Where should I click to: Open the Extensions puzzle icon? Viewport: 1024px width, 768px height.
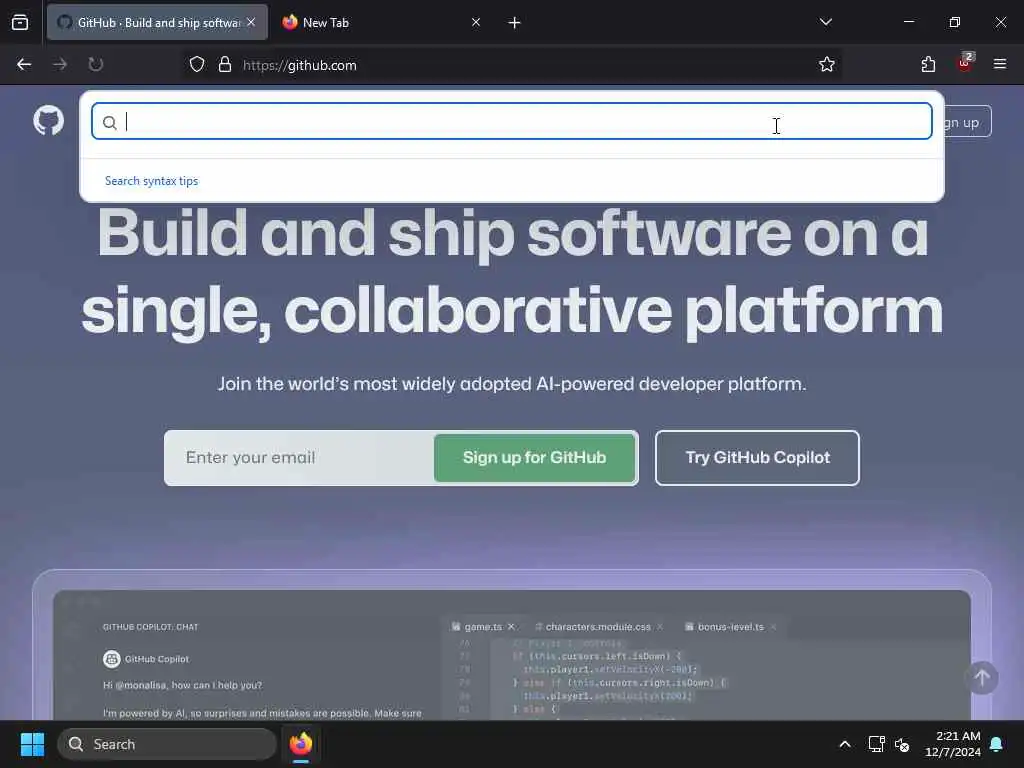point(928,64)
